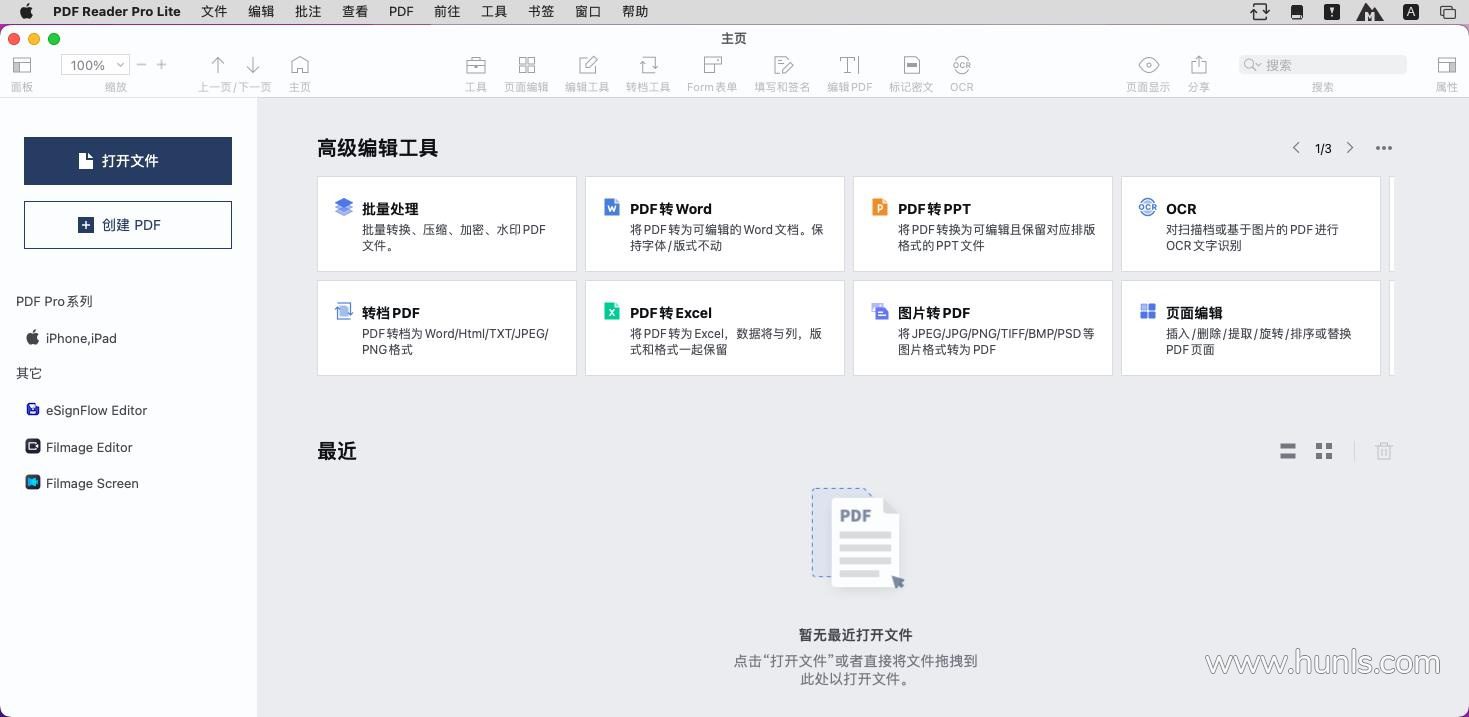Open the three-dot more options menu
The height and width of the screenshot is (717, 1469).
(x=1384, y=148)
